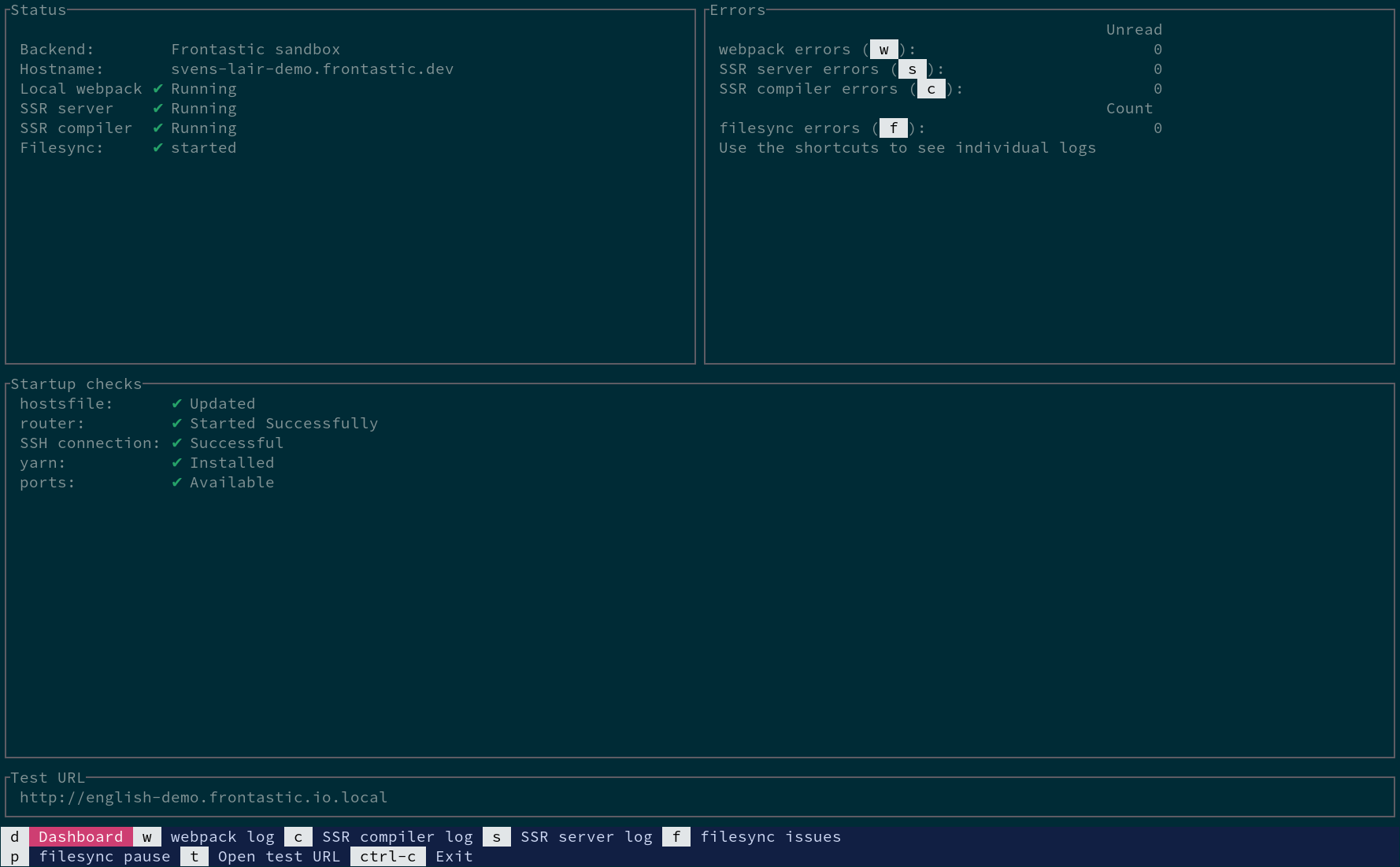Click the 'Frontastic sandbox' backend value
Image resolution: width=1400 pixels, height=867 pixels.
[x=256, y=49]
